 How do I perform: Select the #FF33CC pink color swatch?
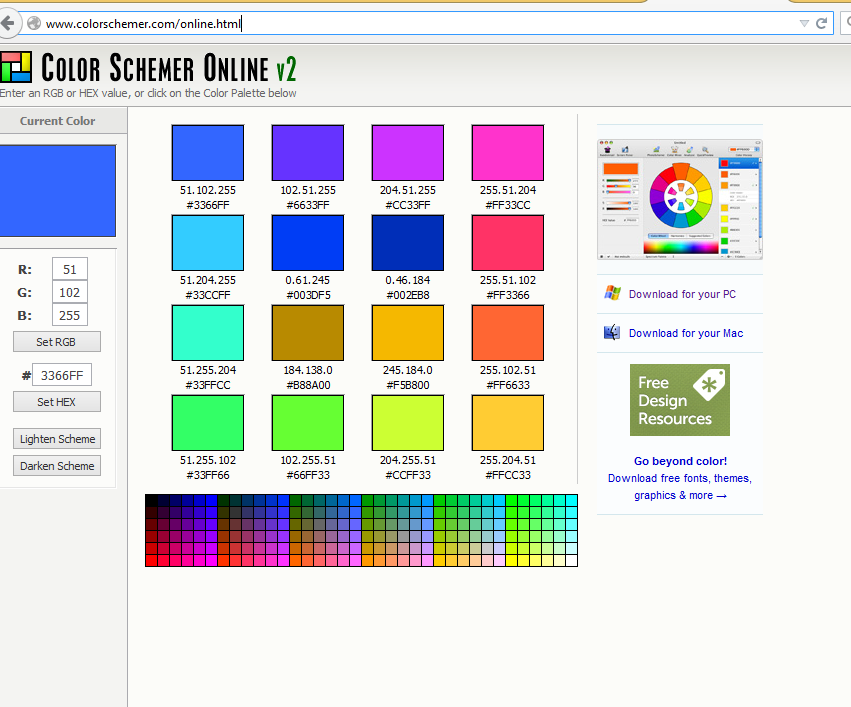tap(507, 152)
